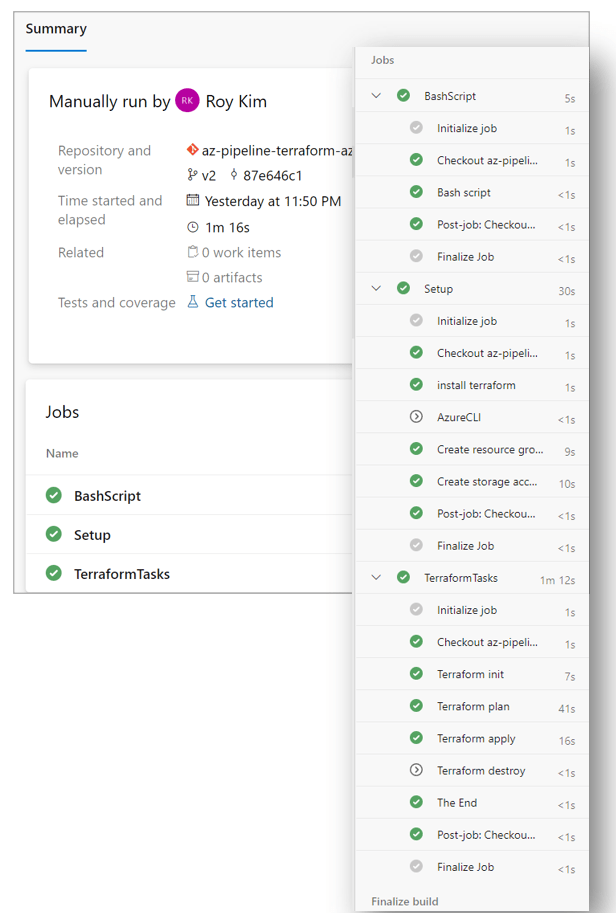Screen dimensions: 616x913
Task: Click the flask icon for tests
Action: point(193,302)
